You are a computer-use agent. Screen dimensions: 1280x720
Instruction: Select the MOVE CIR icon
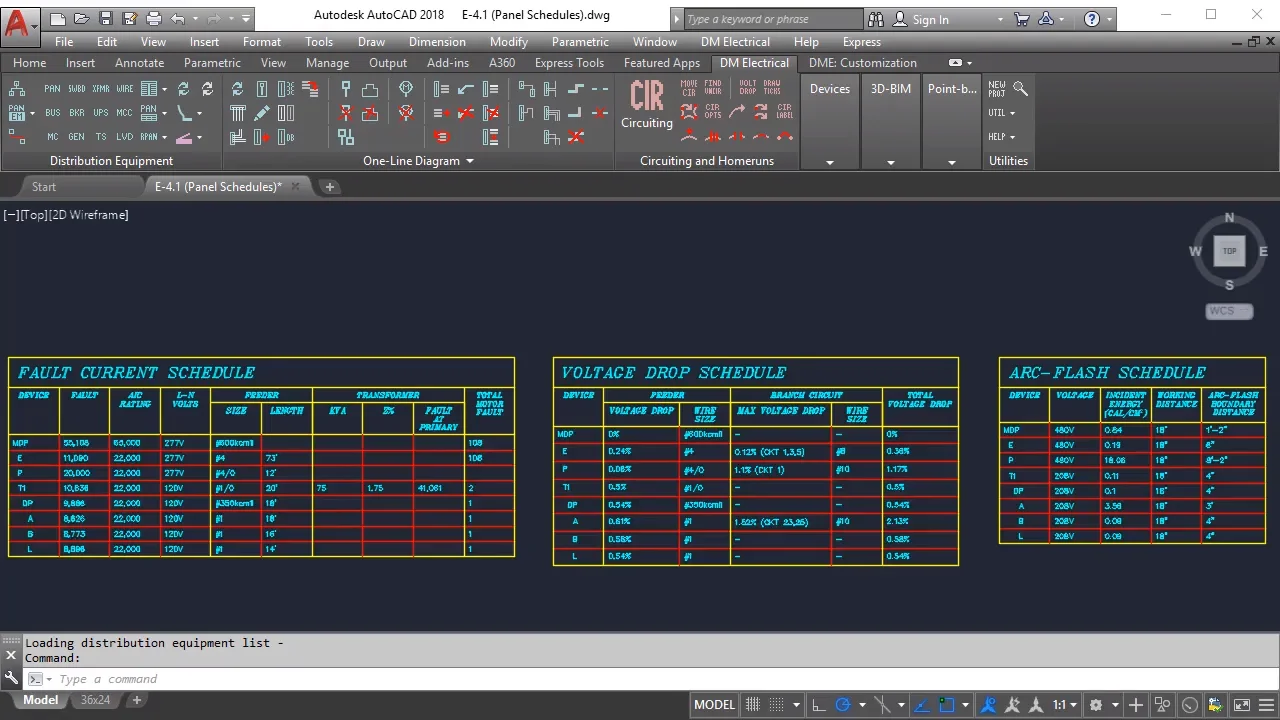(689, 89)
